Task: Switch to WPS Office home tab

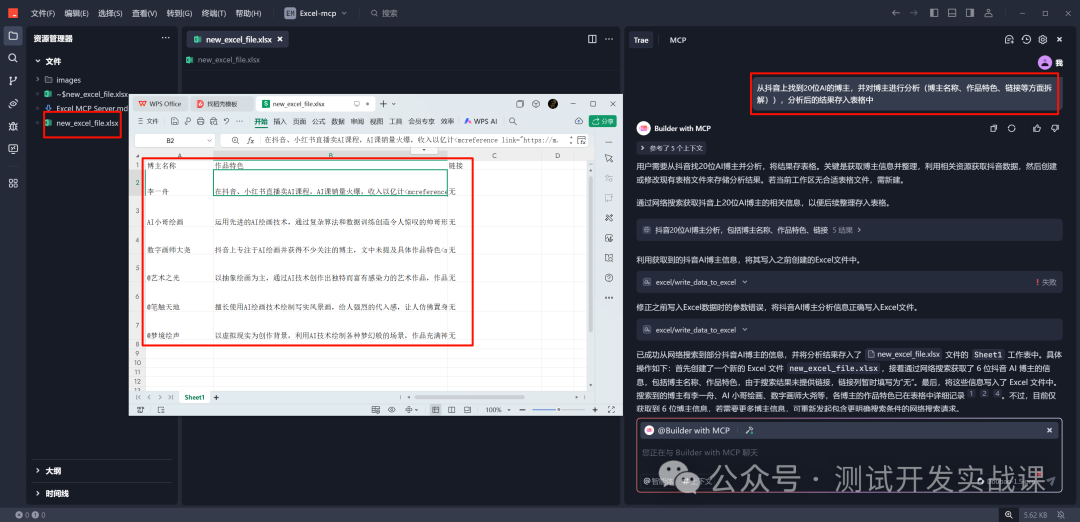Action: [160, 104]
